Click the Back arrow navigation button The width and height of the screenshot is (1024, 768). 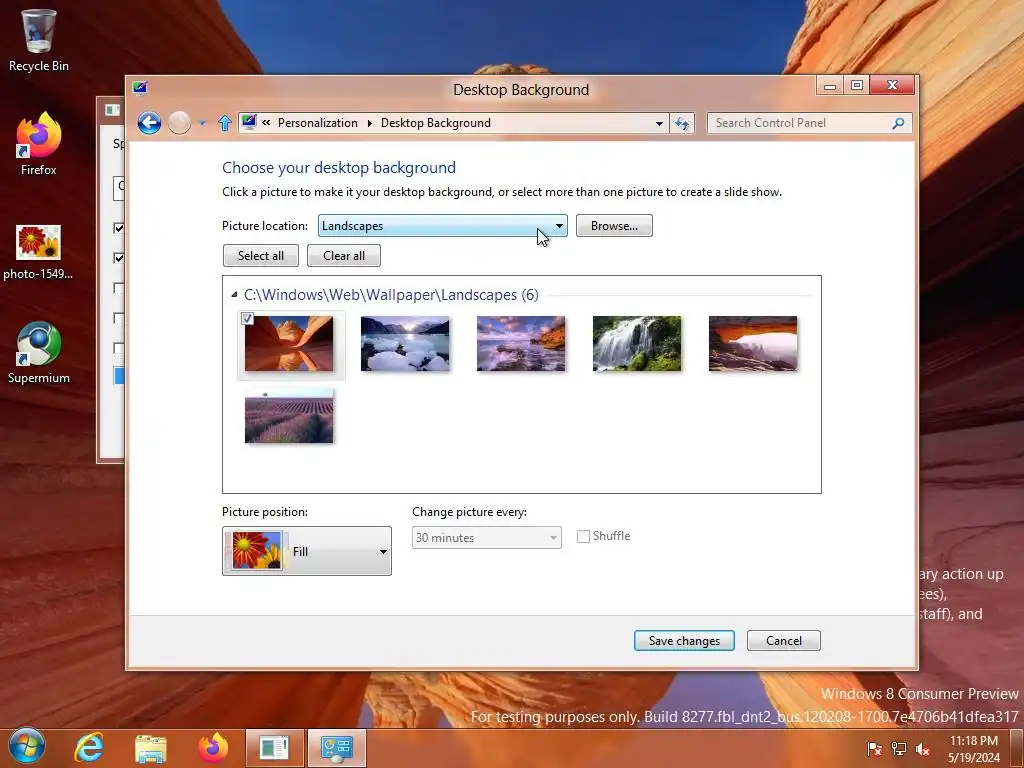click(150, 123)
